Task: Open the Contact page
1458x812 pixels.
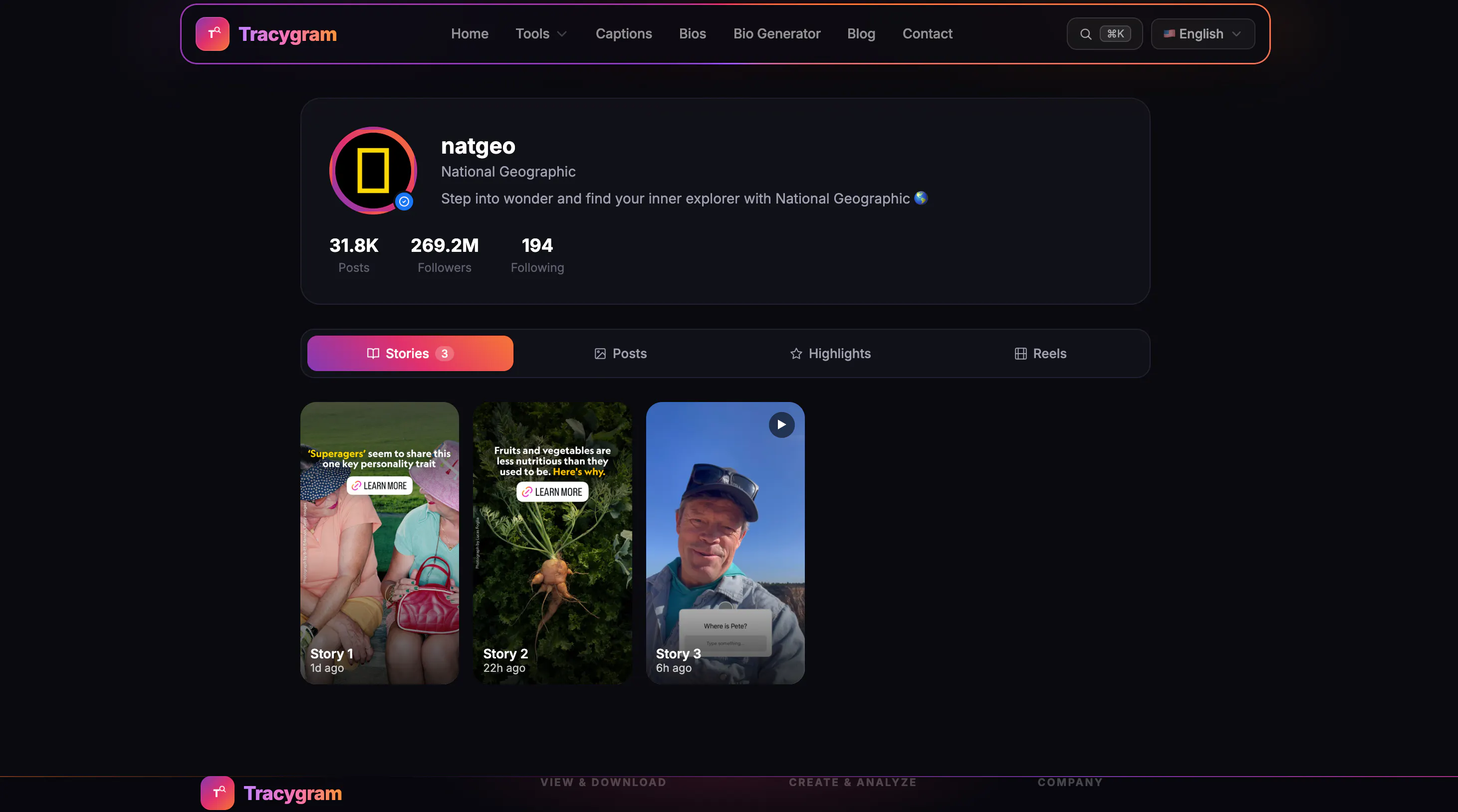Action: pos(927,34)
